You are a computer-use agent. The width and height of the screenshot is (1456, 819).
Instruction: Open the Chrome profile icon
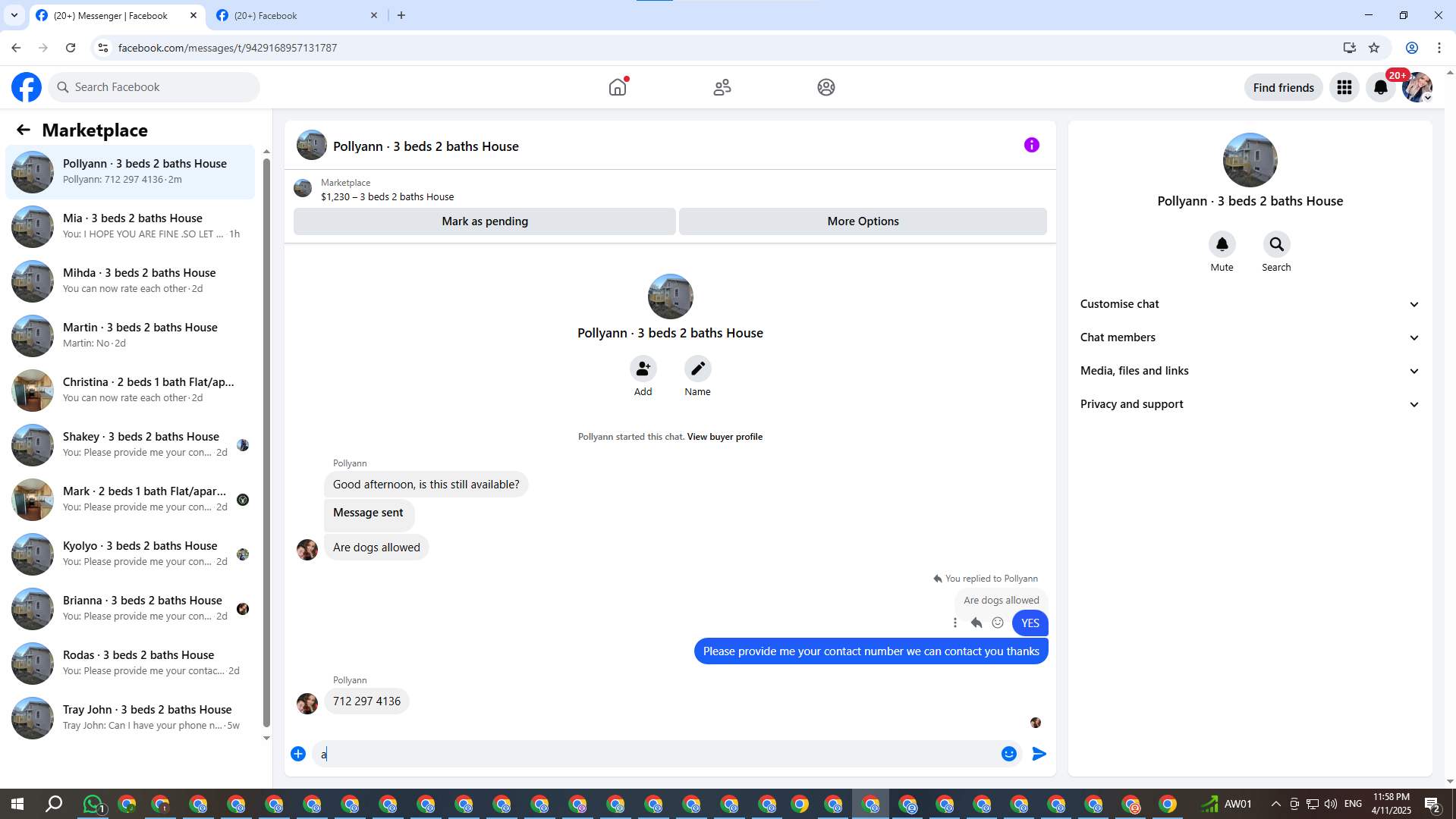(x=1412, y=48)
